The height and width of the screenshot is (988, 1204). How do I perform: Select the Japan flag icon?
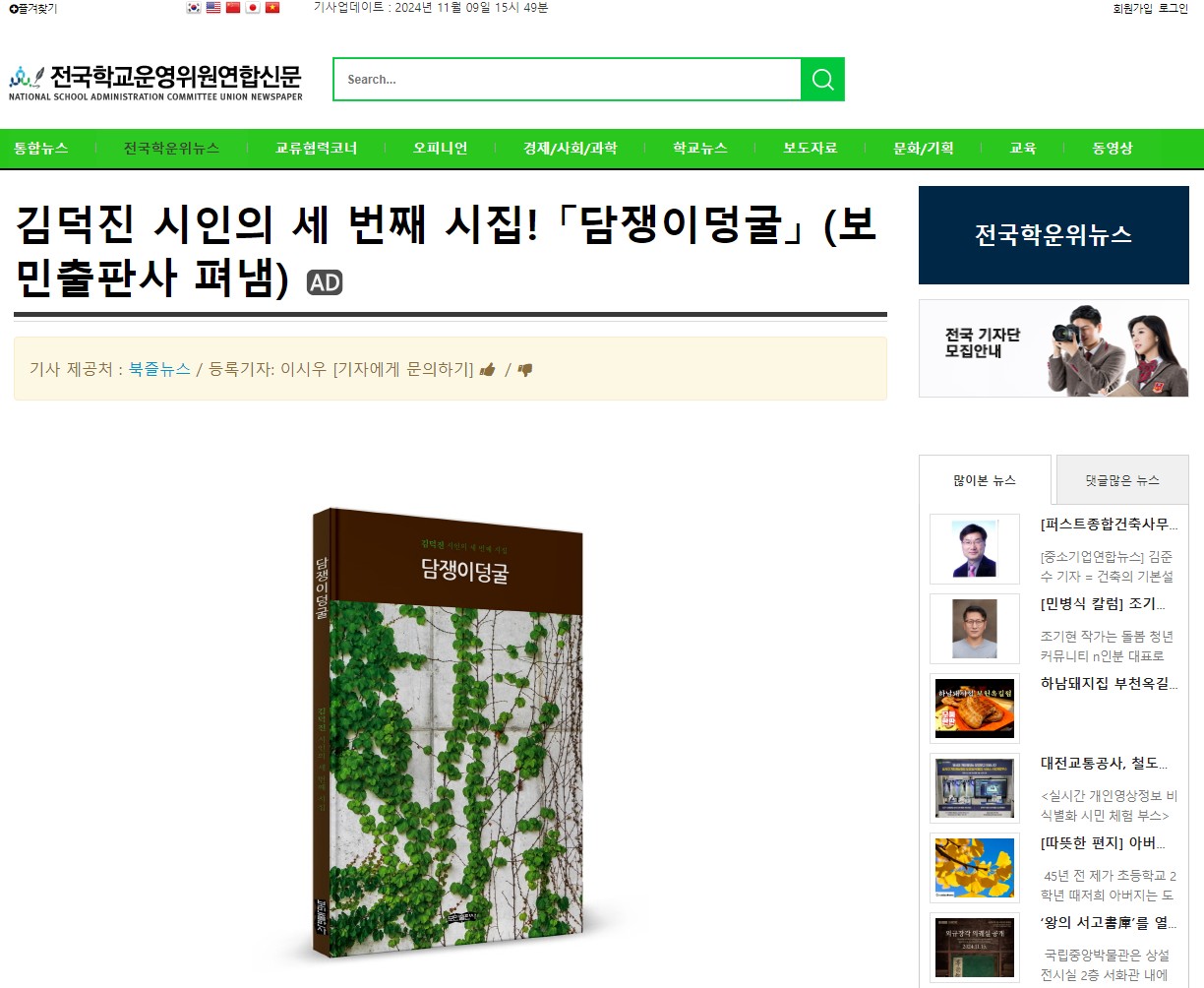click(253, 8)
